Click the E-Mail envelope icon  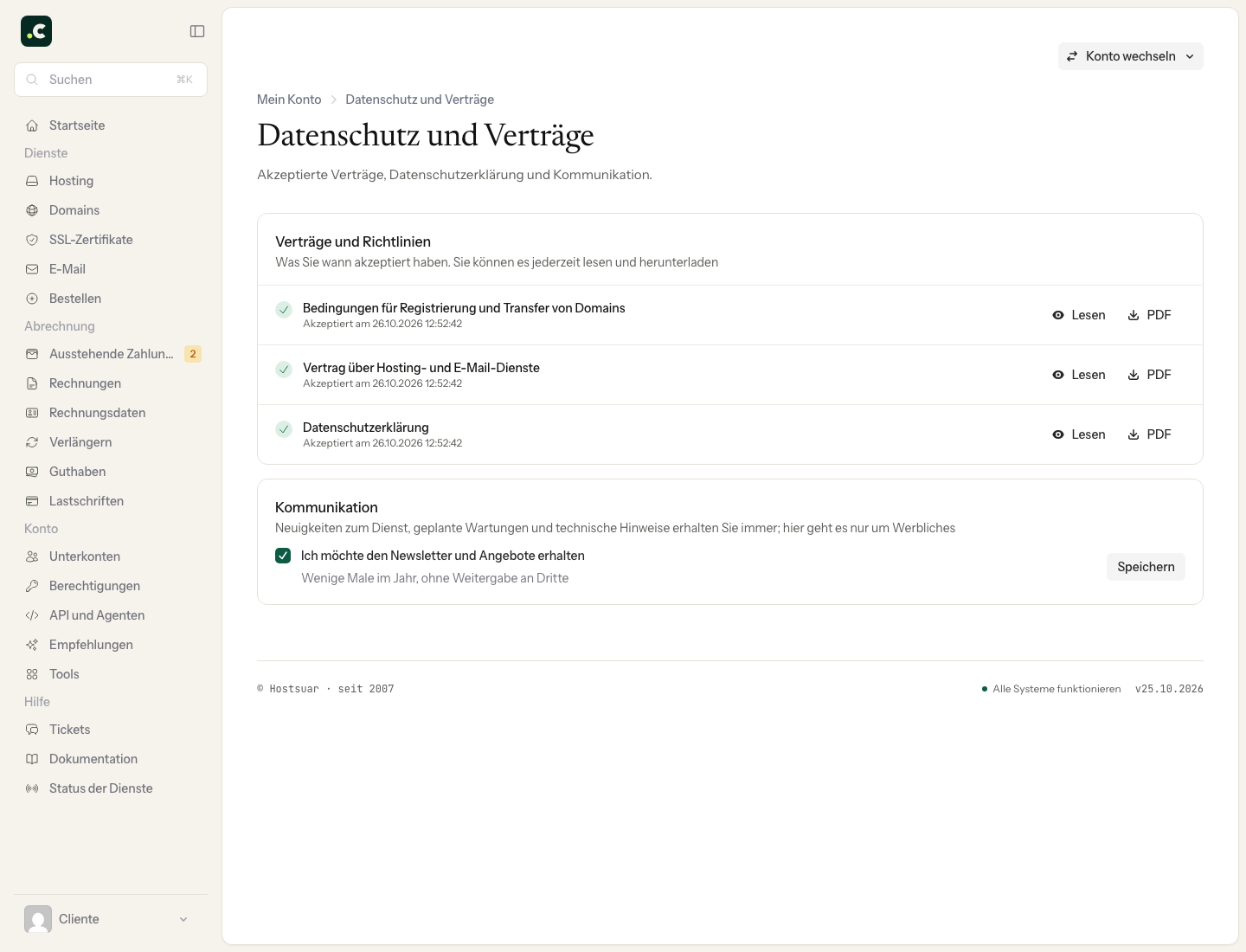pos(32,269)
